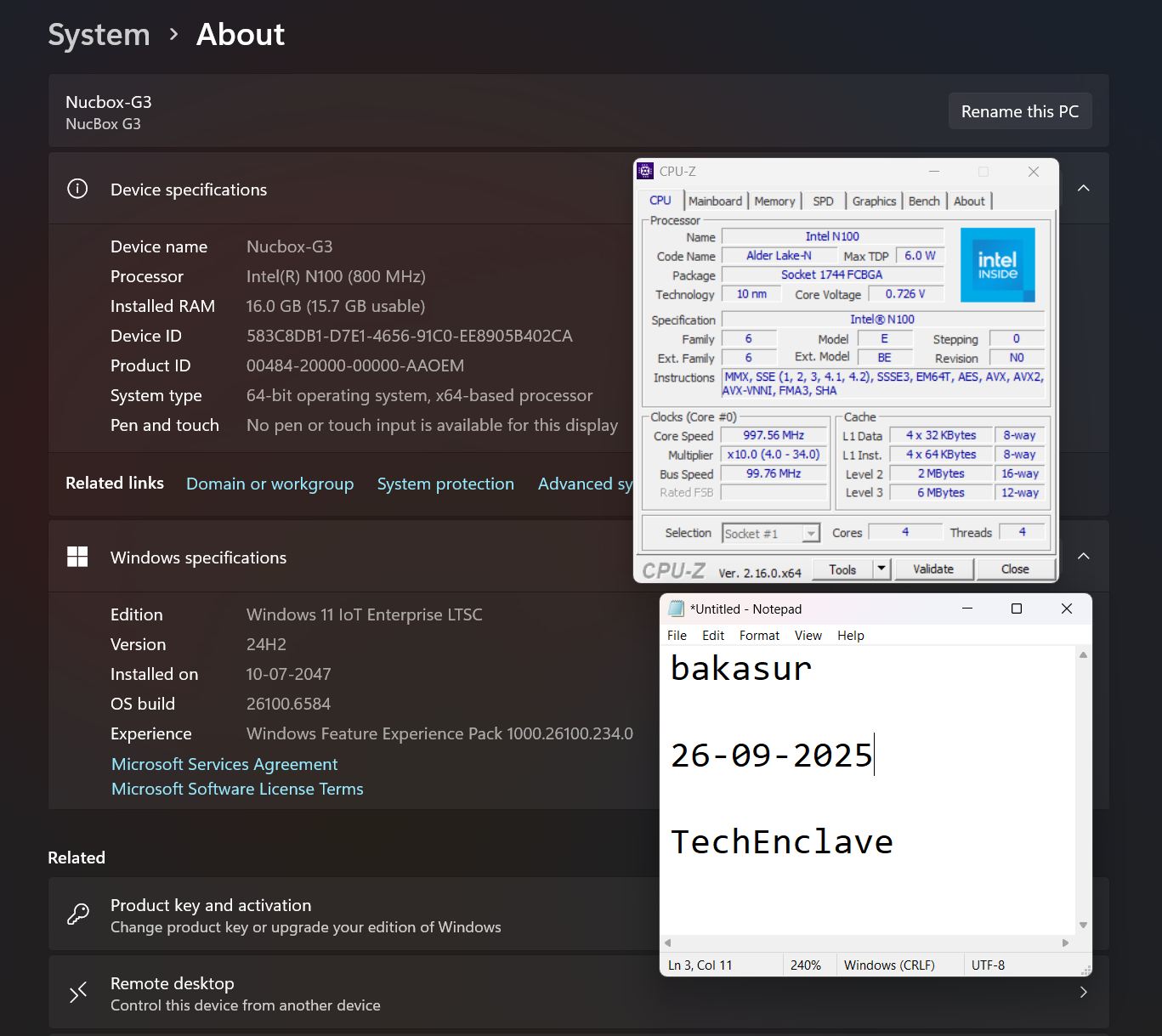
Task: Open the Socket #1 selection dropdown
Action: 811,534
